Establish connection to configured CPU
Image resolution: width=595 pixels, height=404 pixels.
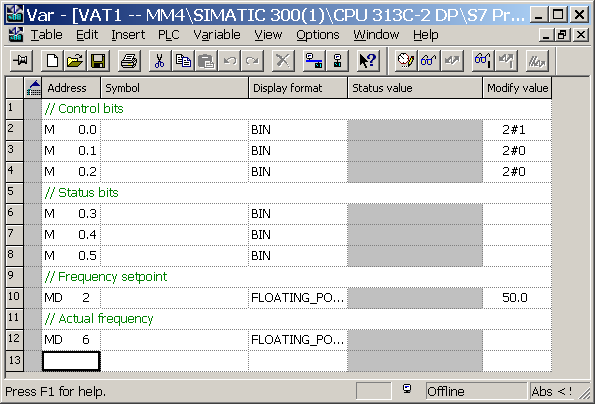[314, 61]
